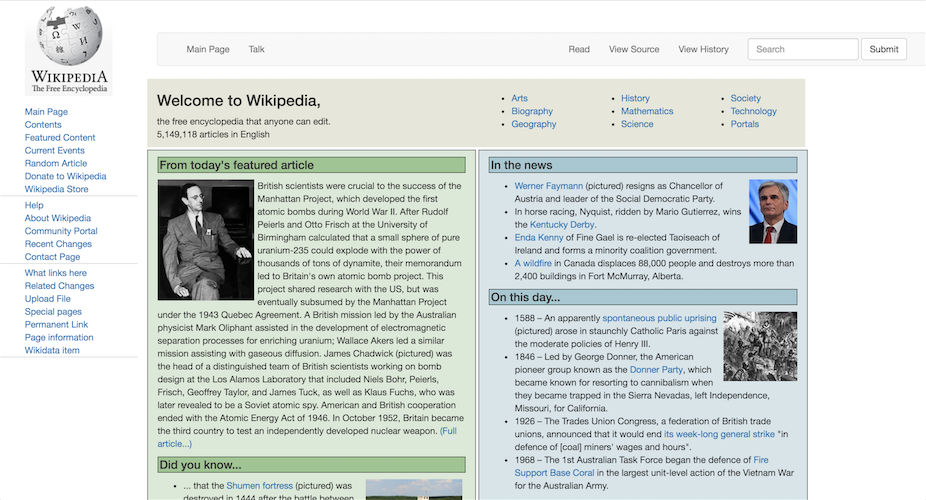
Task: Open the Donner Party link
Action: coord(656,370)
